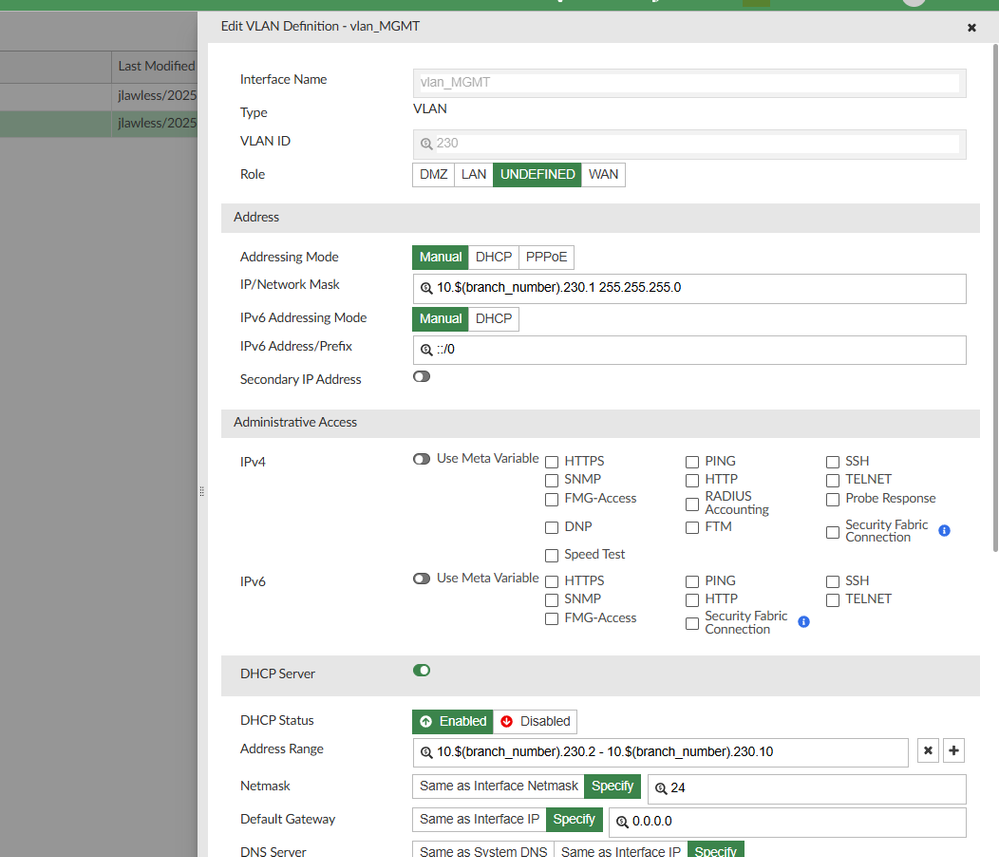
Task: Enable IPv4 SNMP access checkbox
Action: point(552,480)
